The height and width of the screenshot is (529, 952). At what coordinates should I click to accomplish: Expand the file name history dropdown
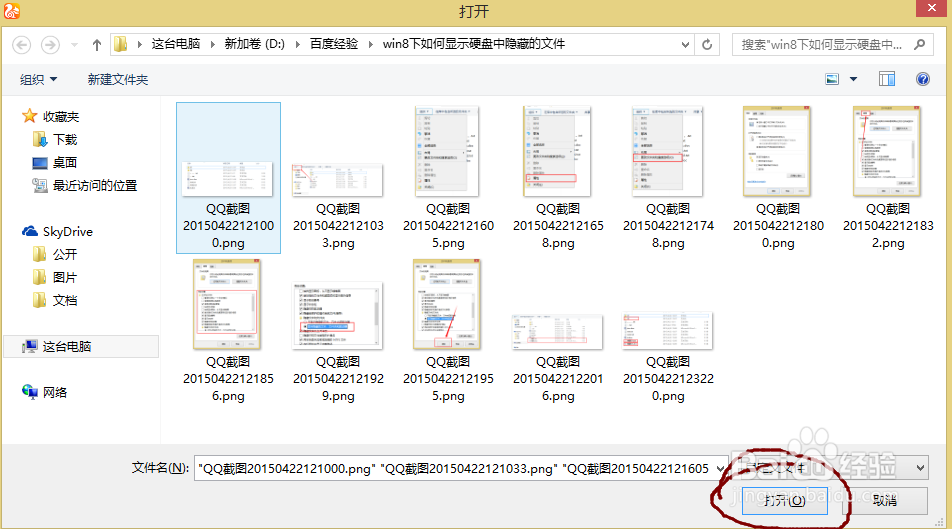(720, 468)
